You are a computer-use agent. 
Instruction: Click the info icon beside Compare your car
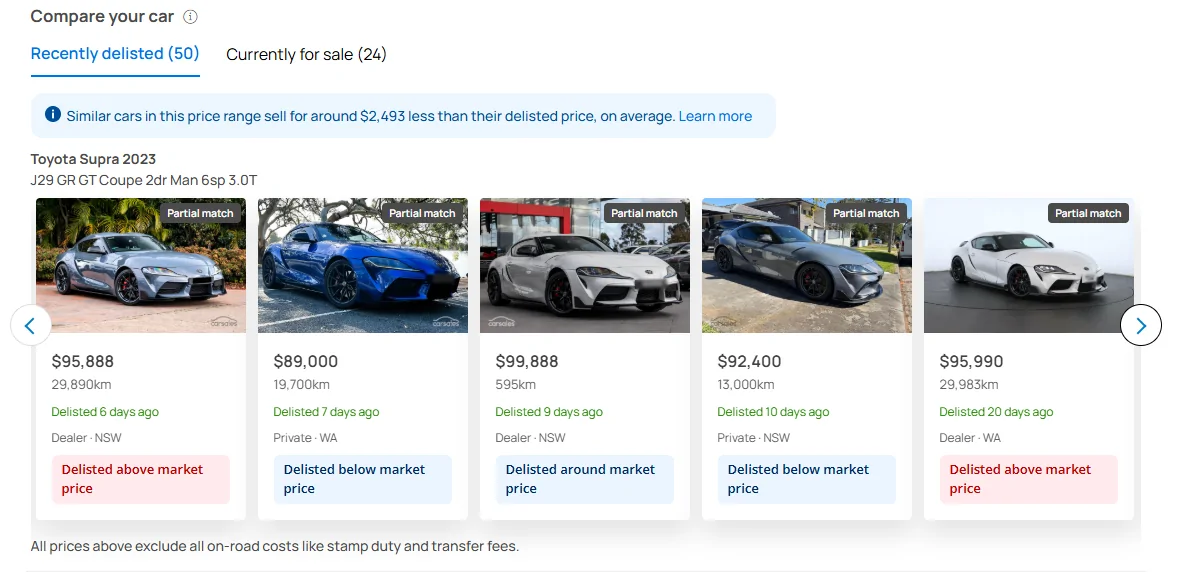click(190, 17)
